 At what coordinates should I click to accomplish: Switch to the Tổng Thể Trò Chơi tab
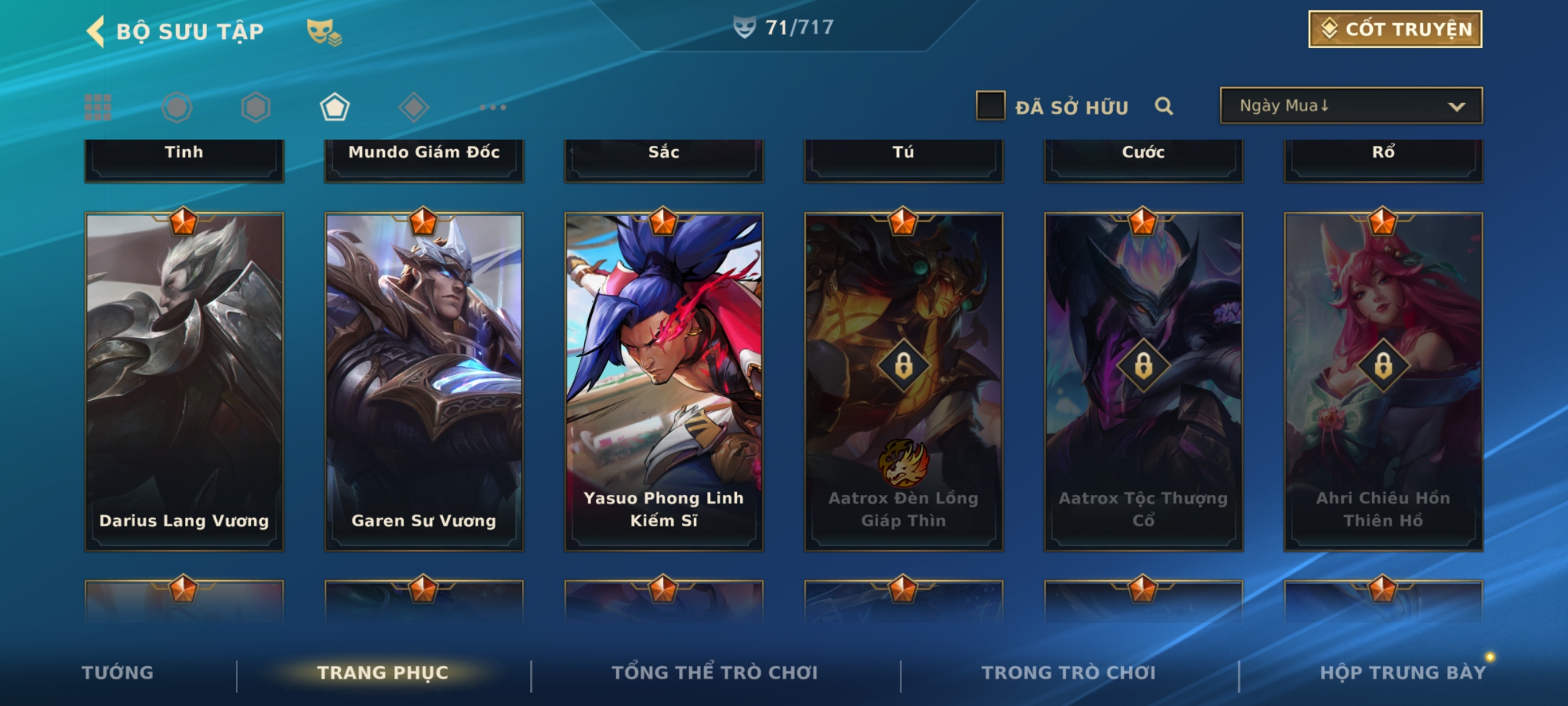[x=715, y=673]
